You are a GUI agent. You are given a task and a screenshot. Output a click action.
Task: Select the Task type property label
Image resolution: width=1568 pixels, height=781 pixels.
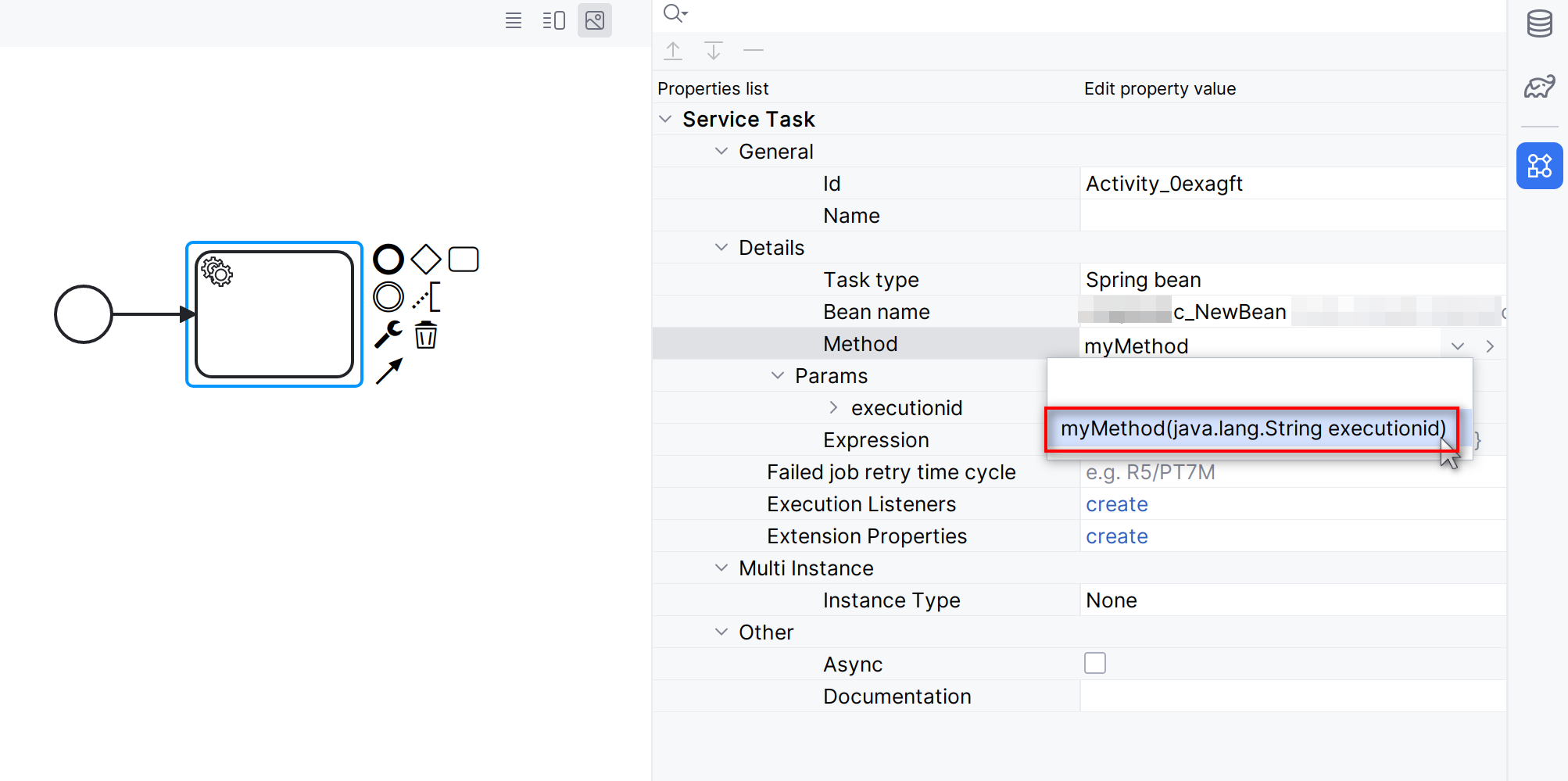871,280
